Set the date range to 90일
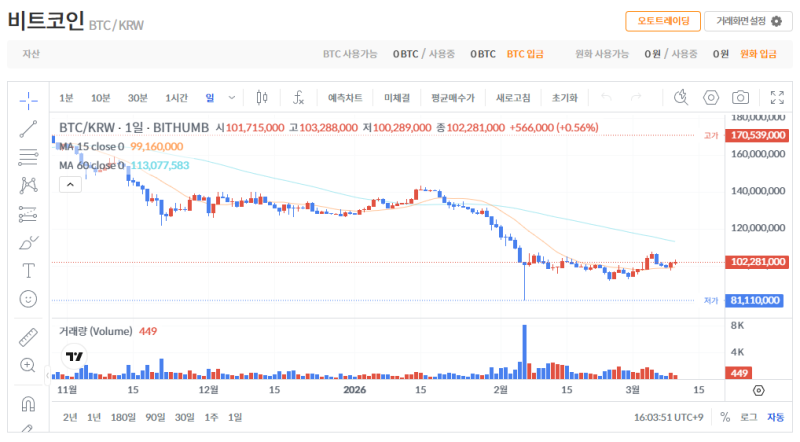800x442 pixels. tap(155, 418)
